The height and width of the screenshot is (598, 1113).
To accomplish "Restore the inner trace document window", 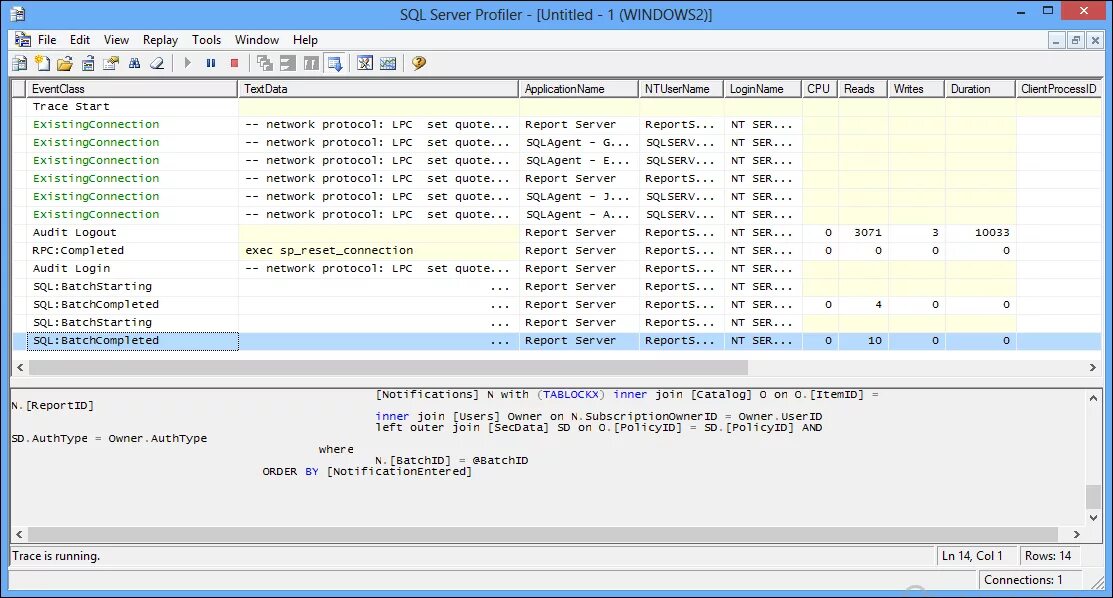I will (x=1076, y=40).
